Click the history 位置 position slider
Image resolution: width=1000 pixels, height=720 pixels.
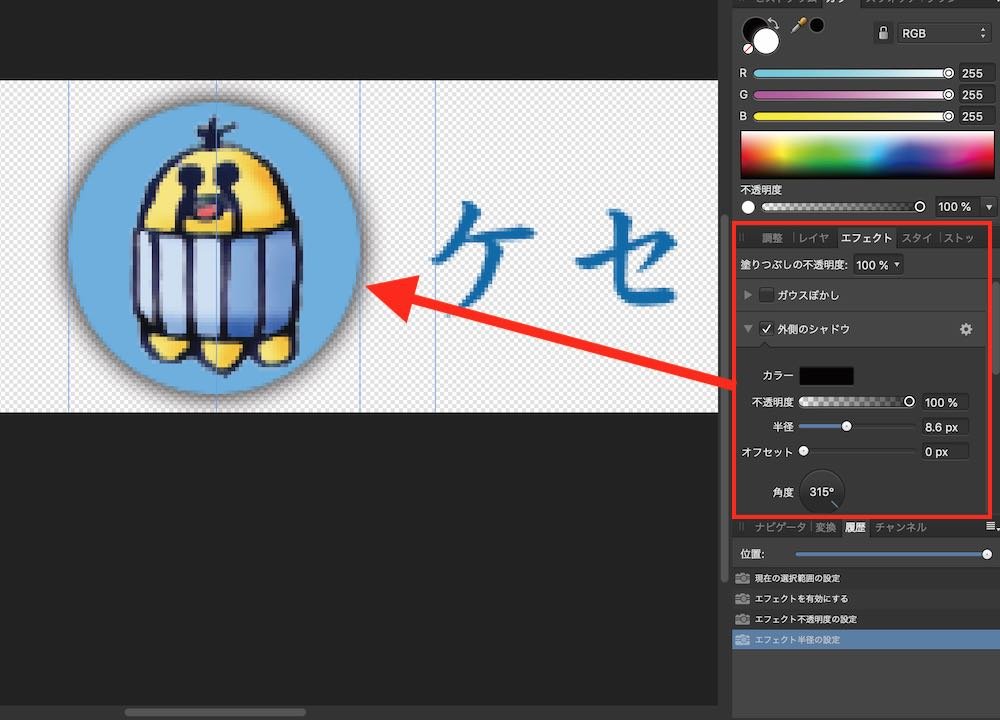tap(893, 554)
